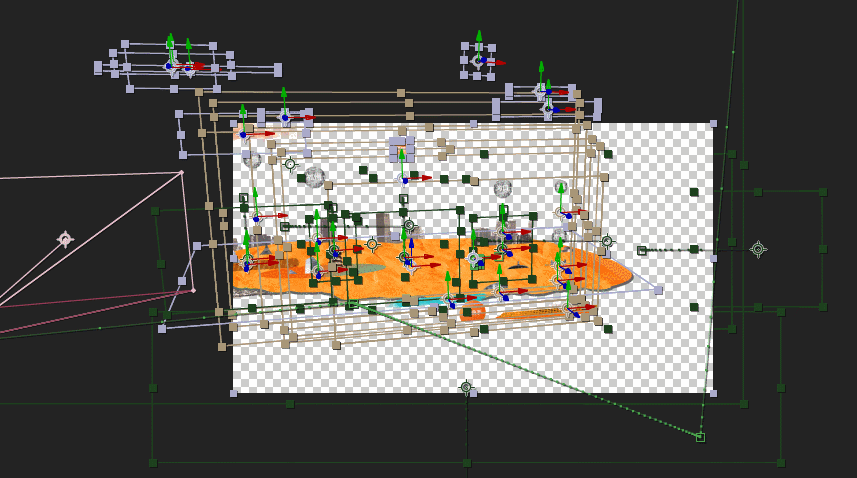Click the bottom-left corner handle of the checkerboard frame
857x478 pixels.
pos(234,393)
